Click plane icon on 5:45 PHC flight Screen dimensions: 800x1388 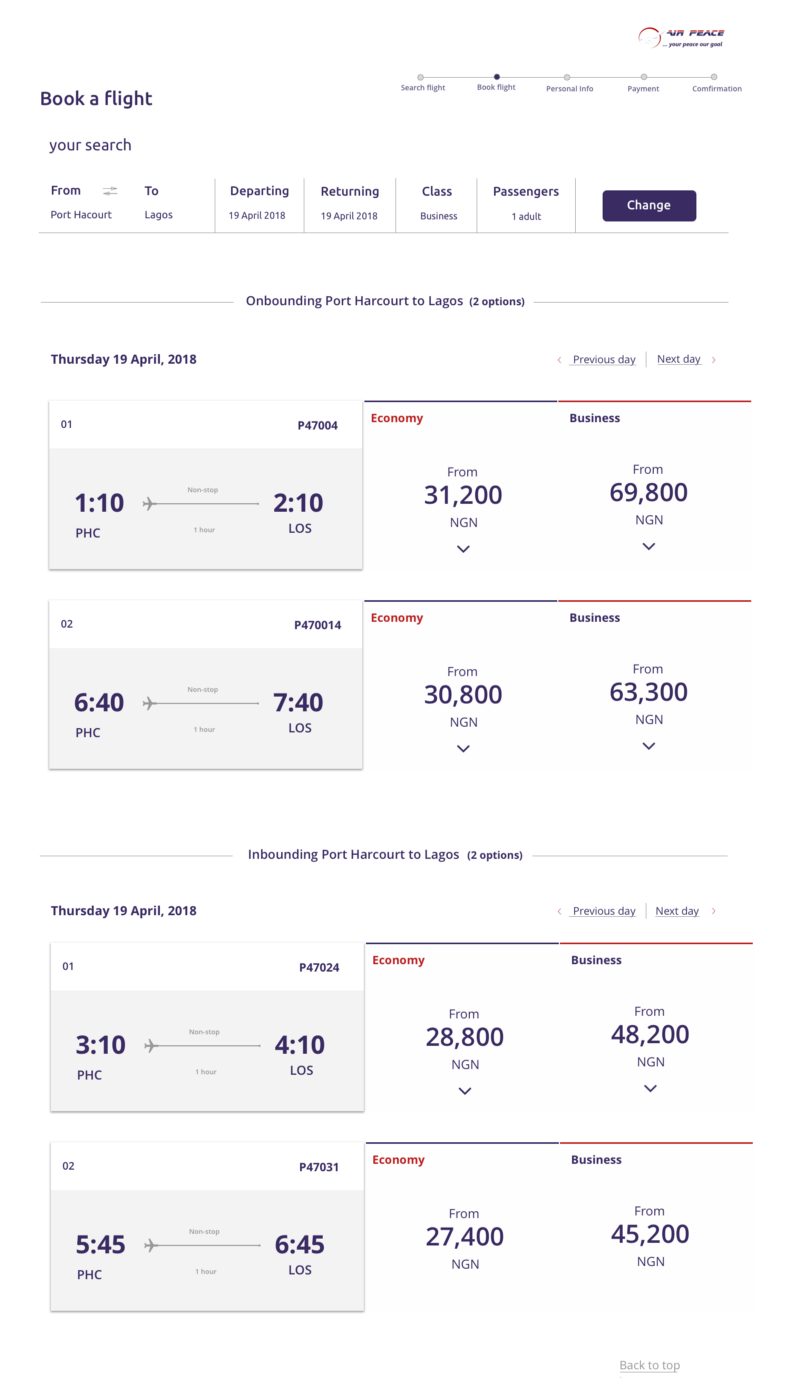[x=152, y=1246]
